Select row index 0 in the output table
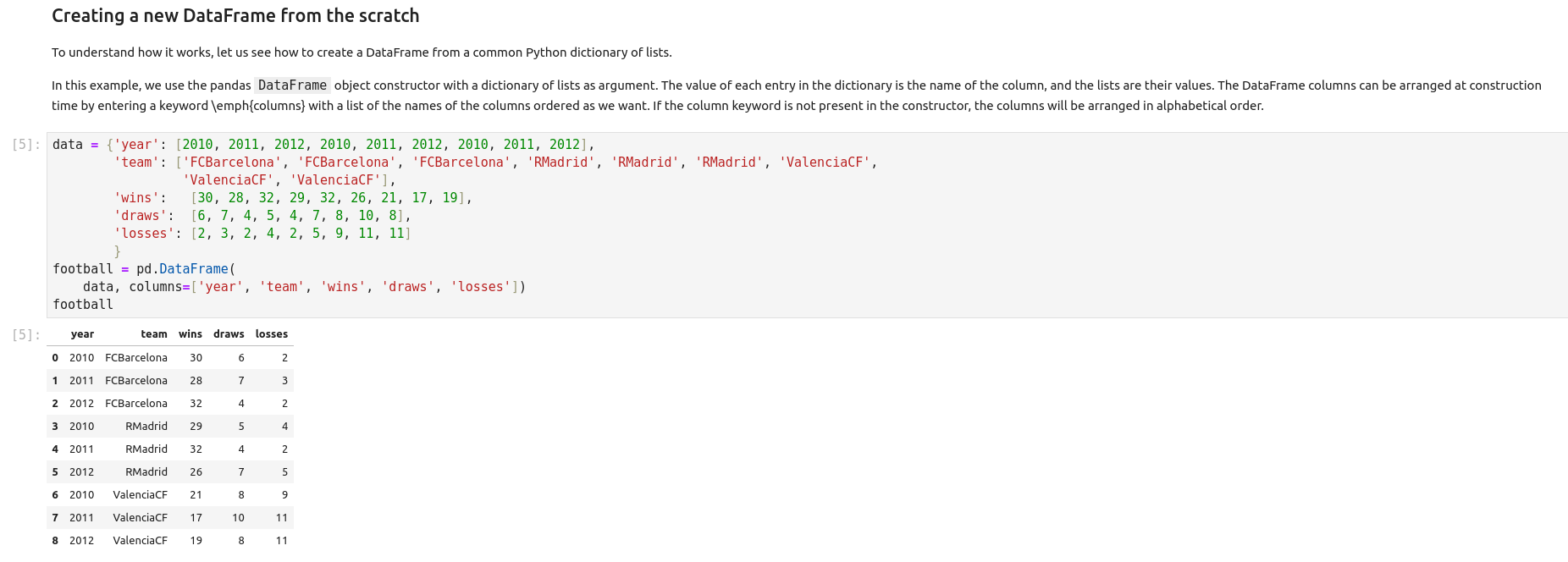 point(55,358)
